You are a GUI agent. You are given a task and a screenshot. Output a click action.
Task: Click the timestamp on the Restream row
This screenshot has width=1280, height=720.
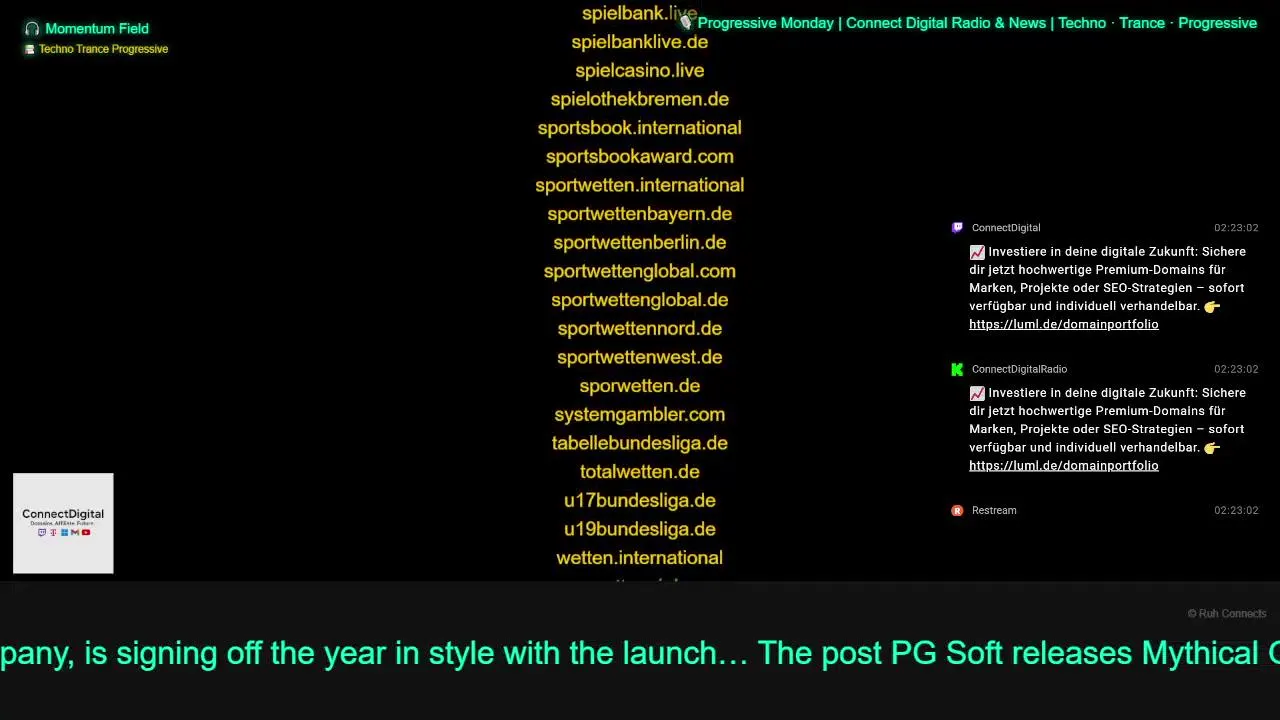click(1236, 510)
